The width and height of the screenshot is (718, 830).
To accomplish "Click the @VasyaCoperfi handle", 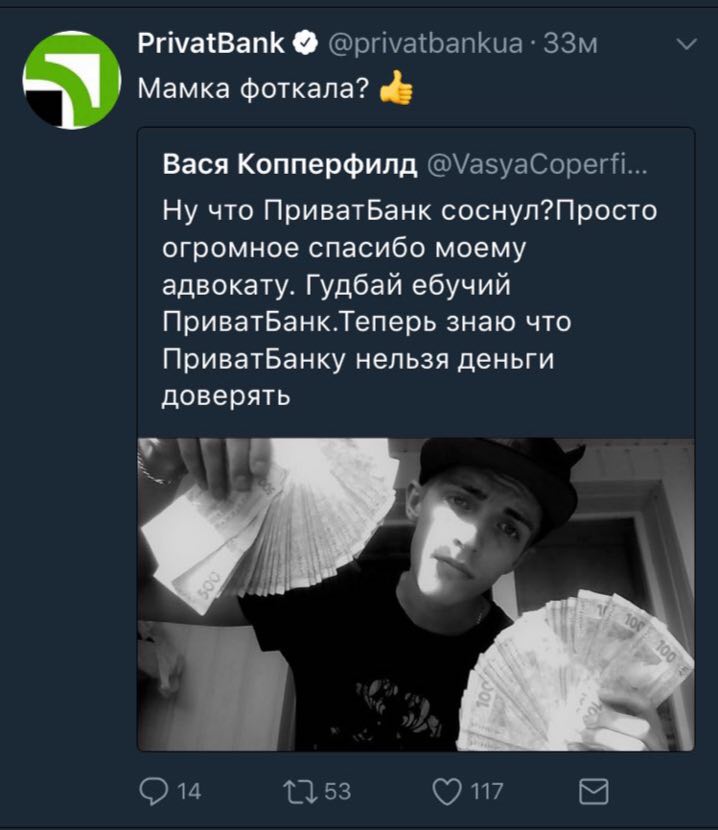I will coord(536,165).
